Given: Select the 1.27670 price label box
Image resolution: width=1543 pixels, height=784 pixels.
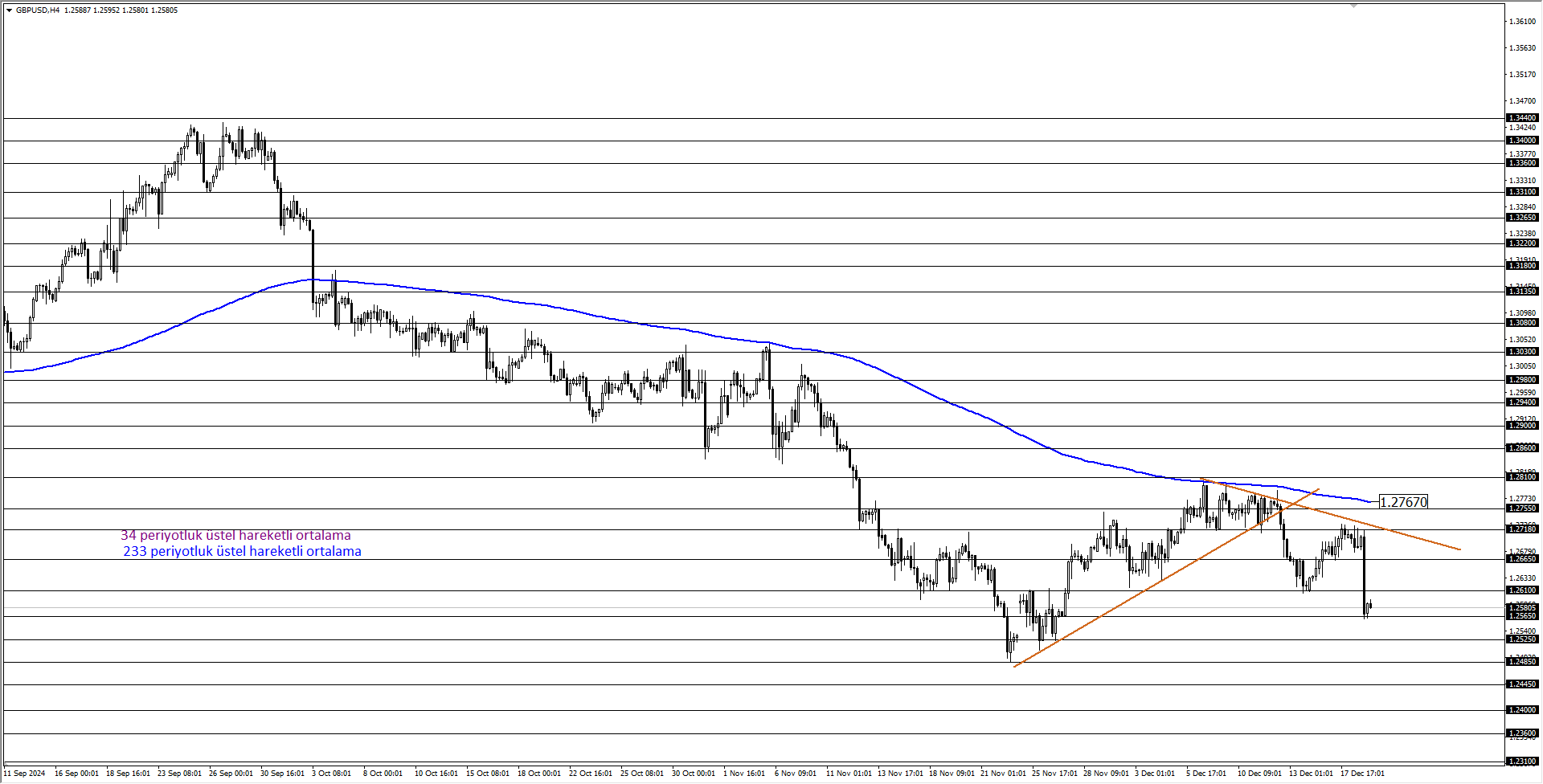Looking at the screenshot, I should point(1403,502).
